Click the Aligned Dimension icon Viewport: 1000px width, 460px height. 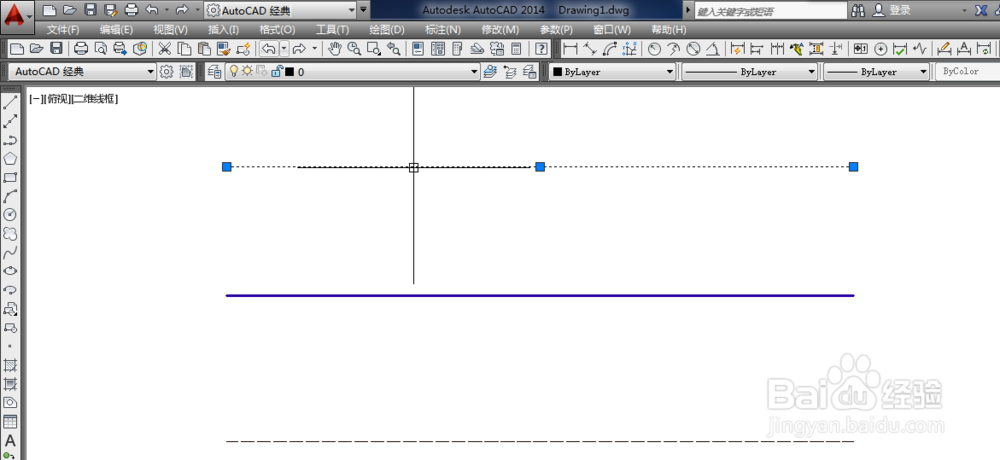(x=590, y=48)
